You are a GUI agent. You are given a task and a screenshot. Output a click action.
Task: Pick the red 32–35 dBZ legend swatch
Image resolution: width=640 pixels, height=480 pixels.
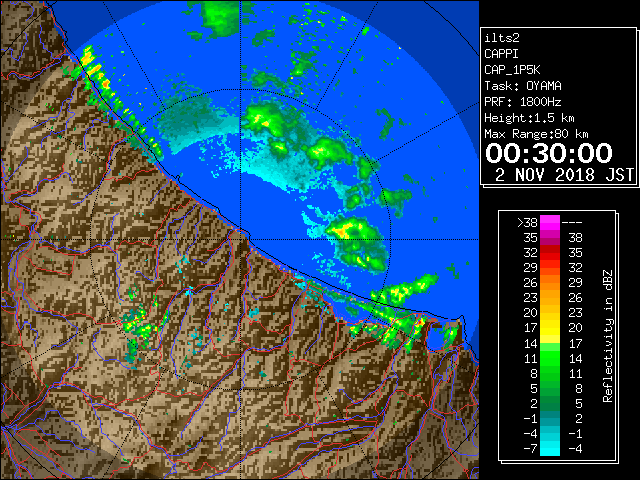[550, 253]
